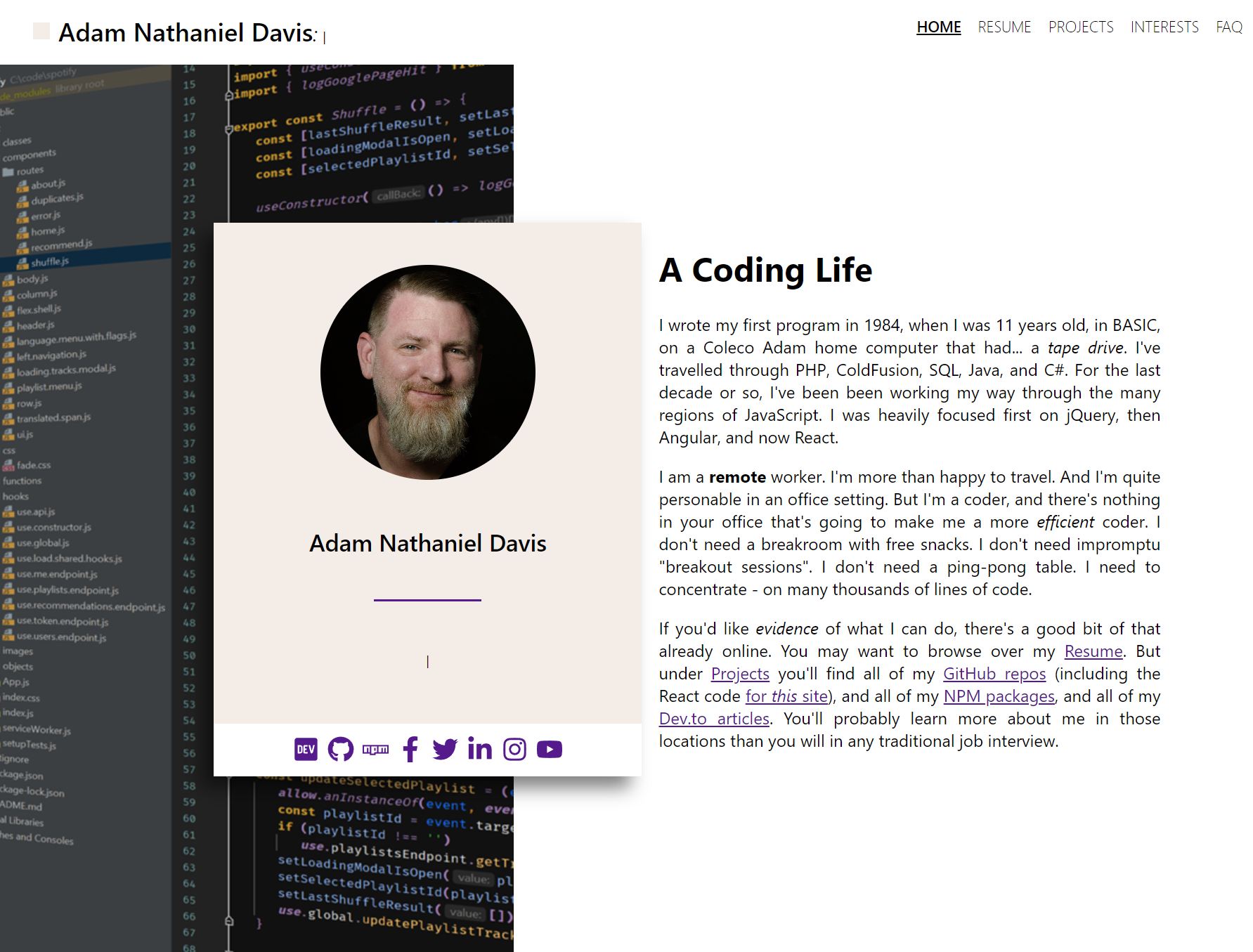This screenshot has height=952, width=1253.
Task: Open the GitHub repos text link
Action: tap(994, 674)
